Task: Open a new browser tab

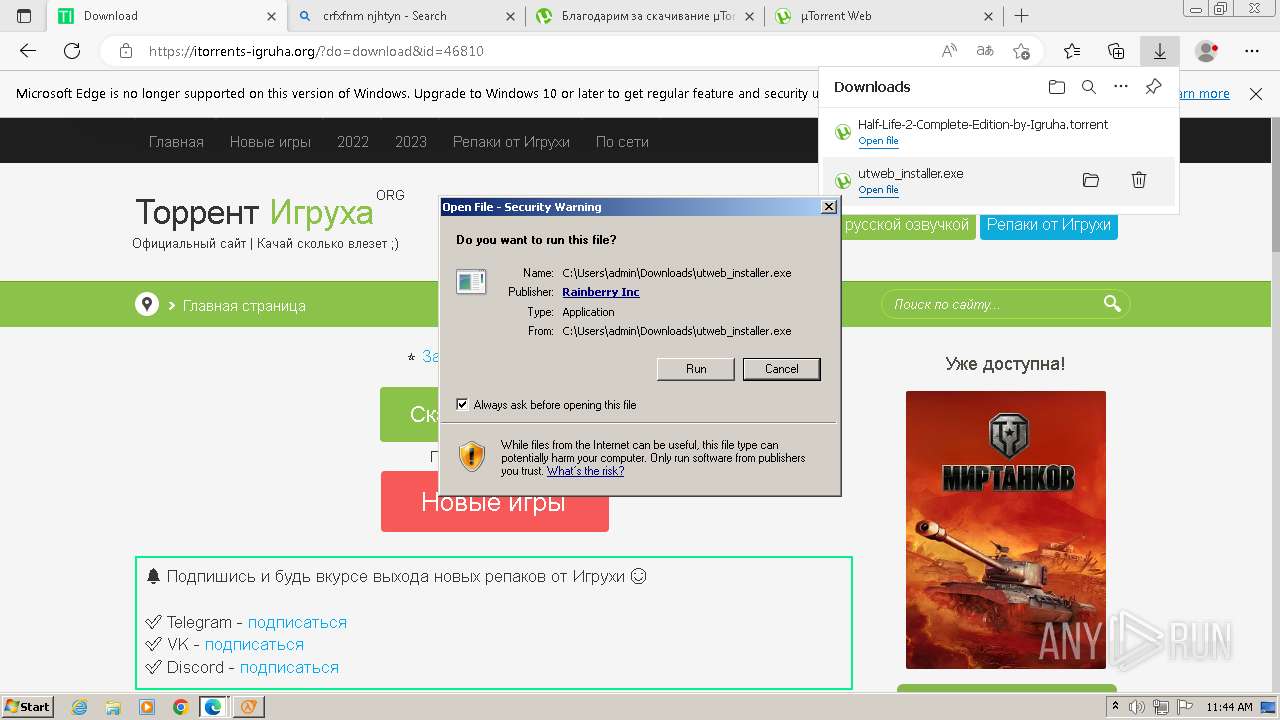Action: (1021, 16)
